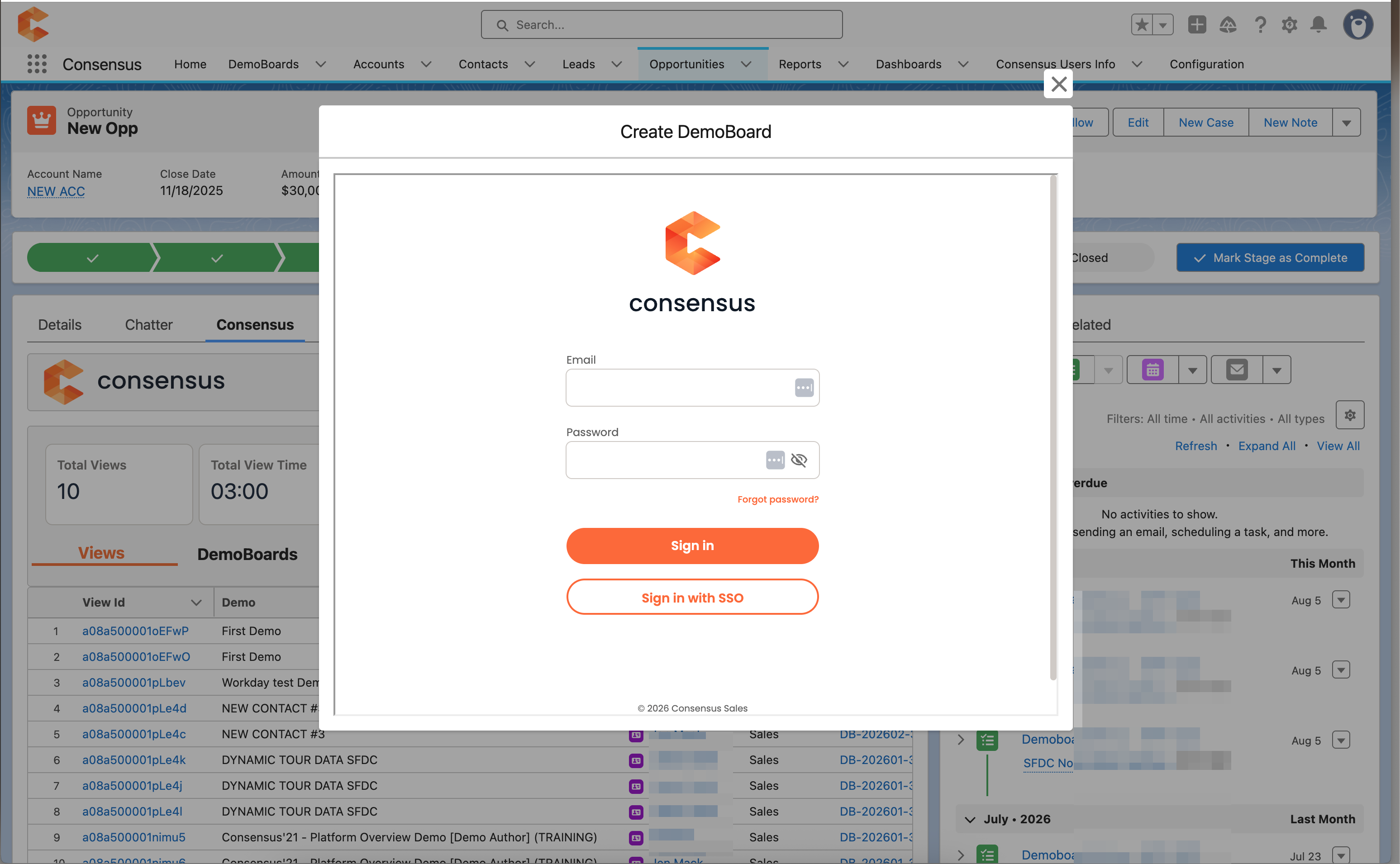
Task: Click the Edit record button
Action: pyautogui.click(x=1138, y=122)
